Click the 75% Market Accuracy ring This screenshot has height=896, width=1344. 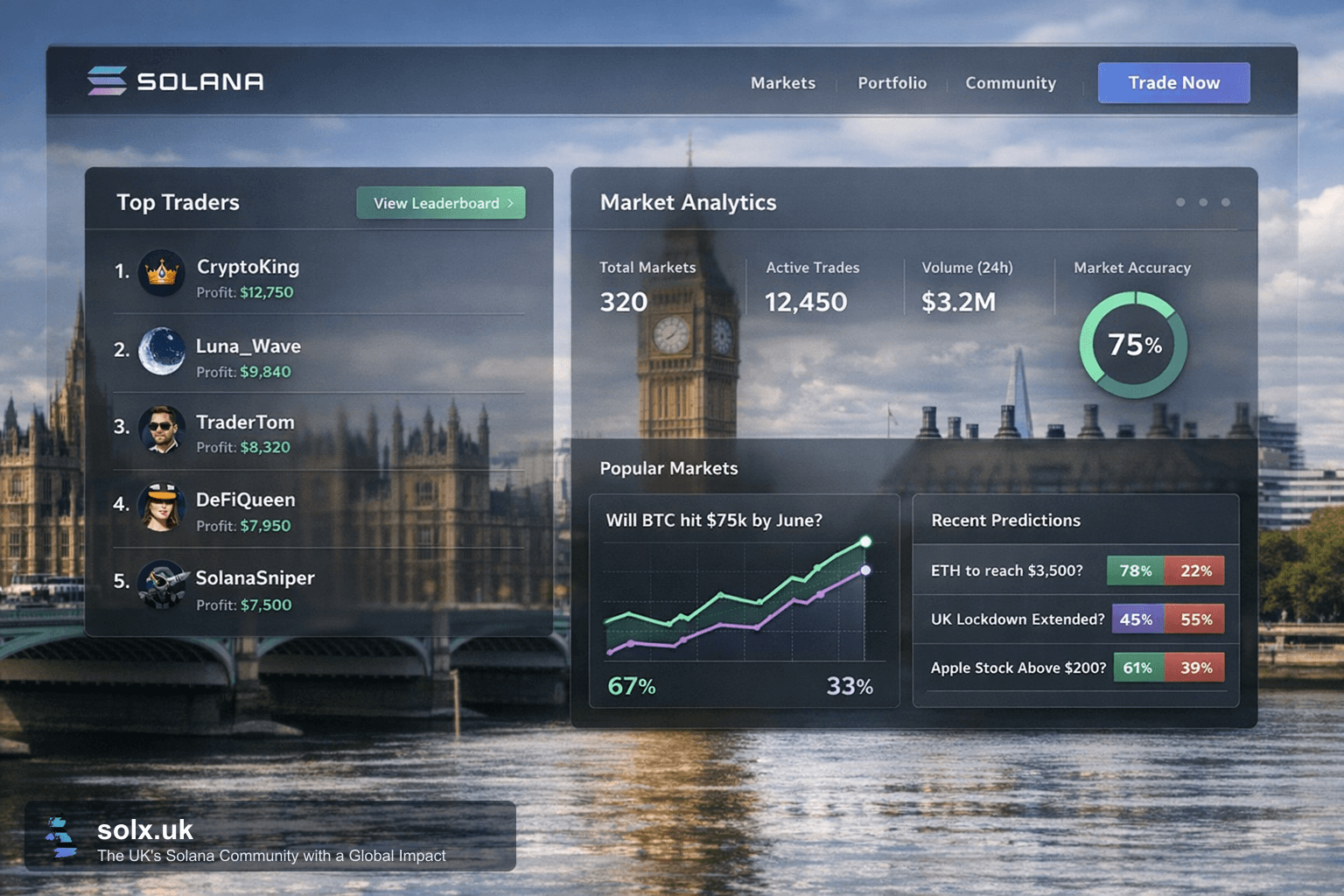point(1134,345)
